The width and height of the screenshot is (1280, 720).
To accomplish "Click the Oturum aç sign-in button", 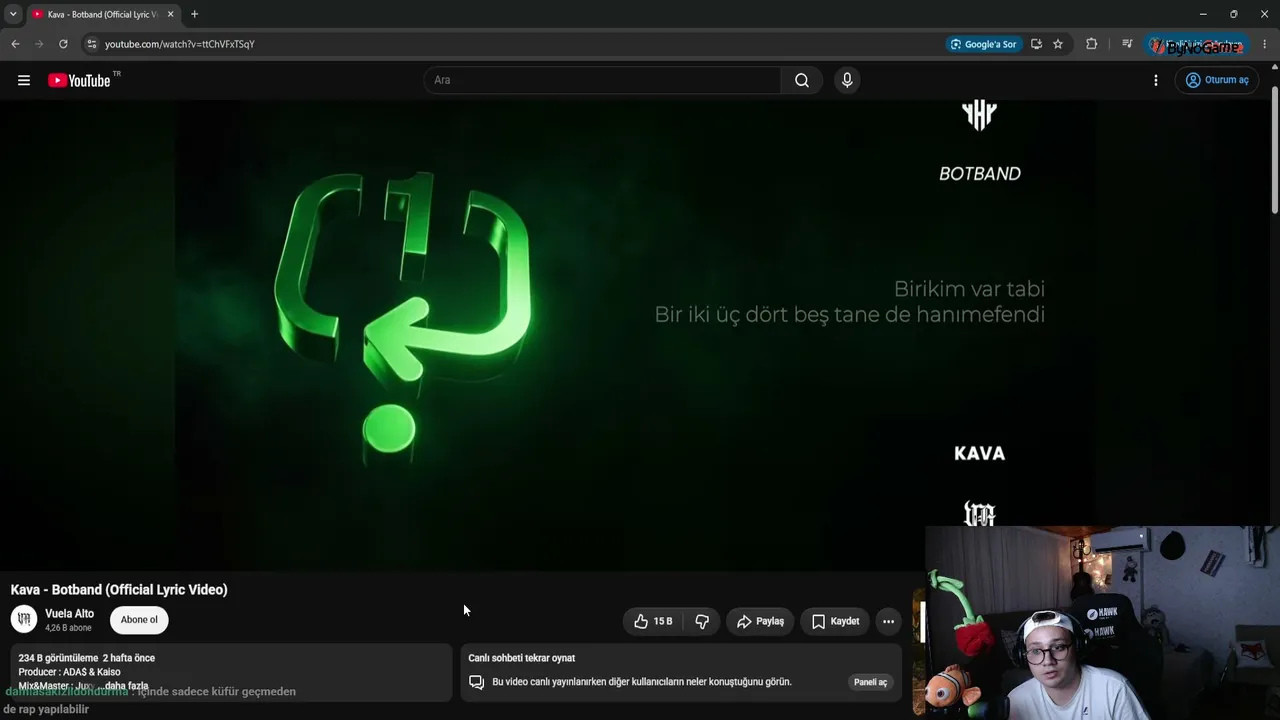I will pyautogui.click(x=1217, y=80).
